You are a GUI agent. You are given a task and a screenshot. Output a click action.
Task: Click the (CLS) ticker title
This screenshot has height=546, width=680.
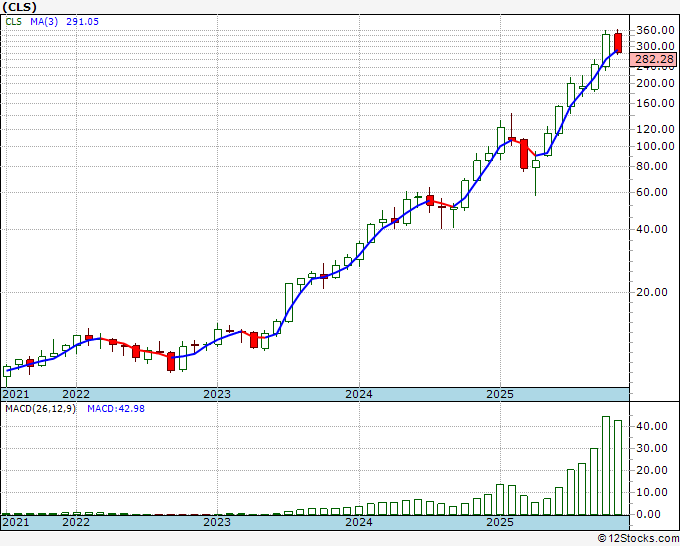click(20, 6)
